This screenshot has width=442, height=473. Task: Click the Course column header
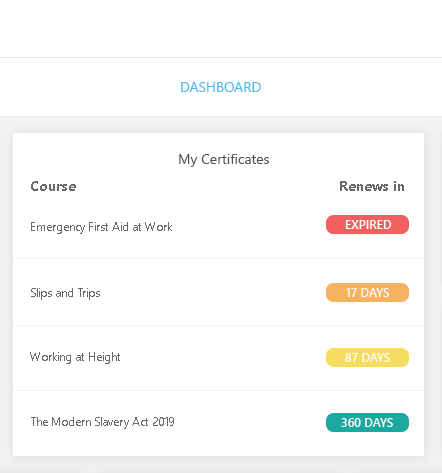[x=53, y=186]
